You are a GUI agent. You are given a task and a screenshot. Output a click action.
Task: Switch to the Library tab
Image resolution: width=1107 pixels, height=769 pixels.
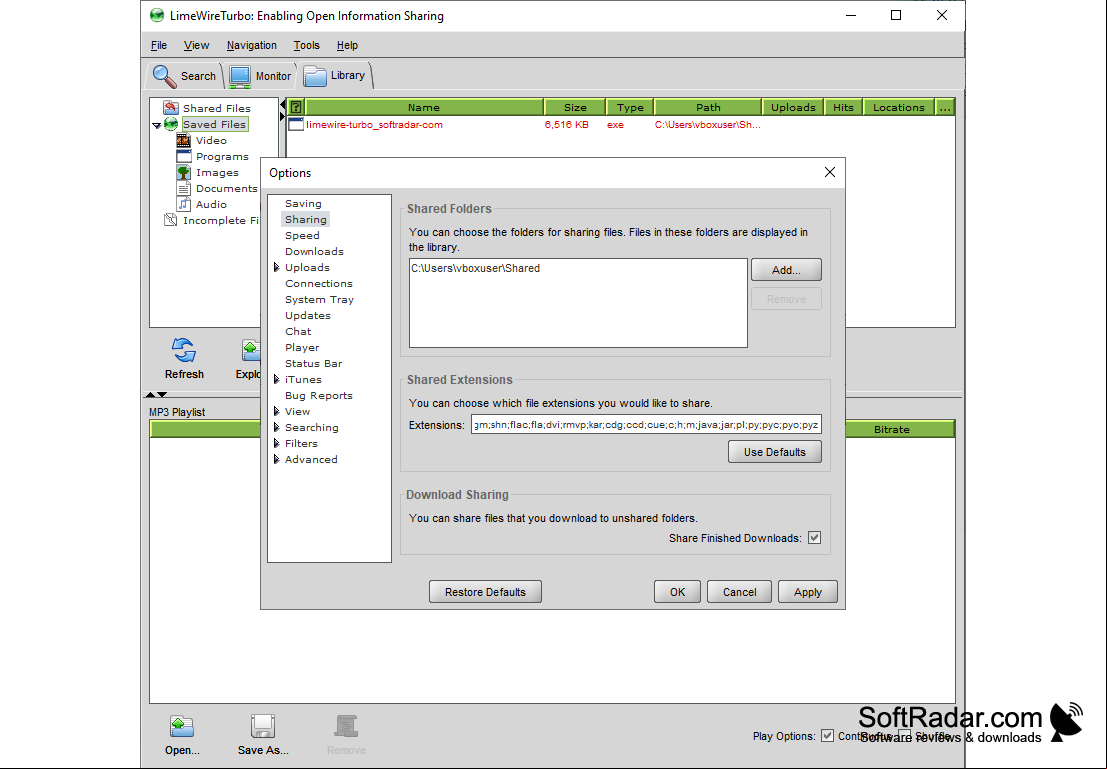coord(335,76)
